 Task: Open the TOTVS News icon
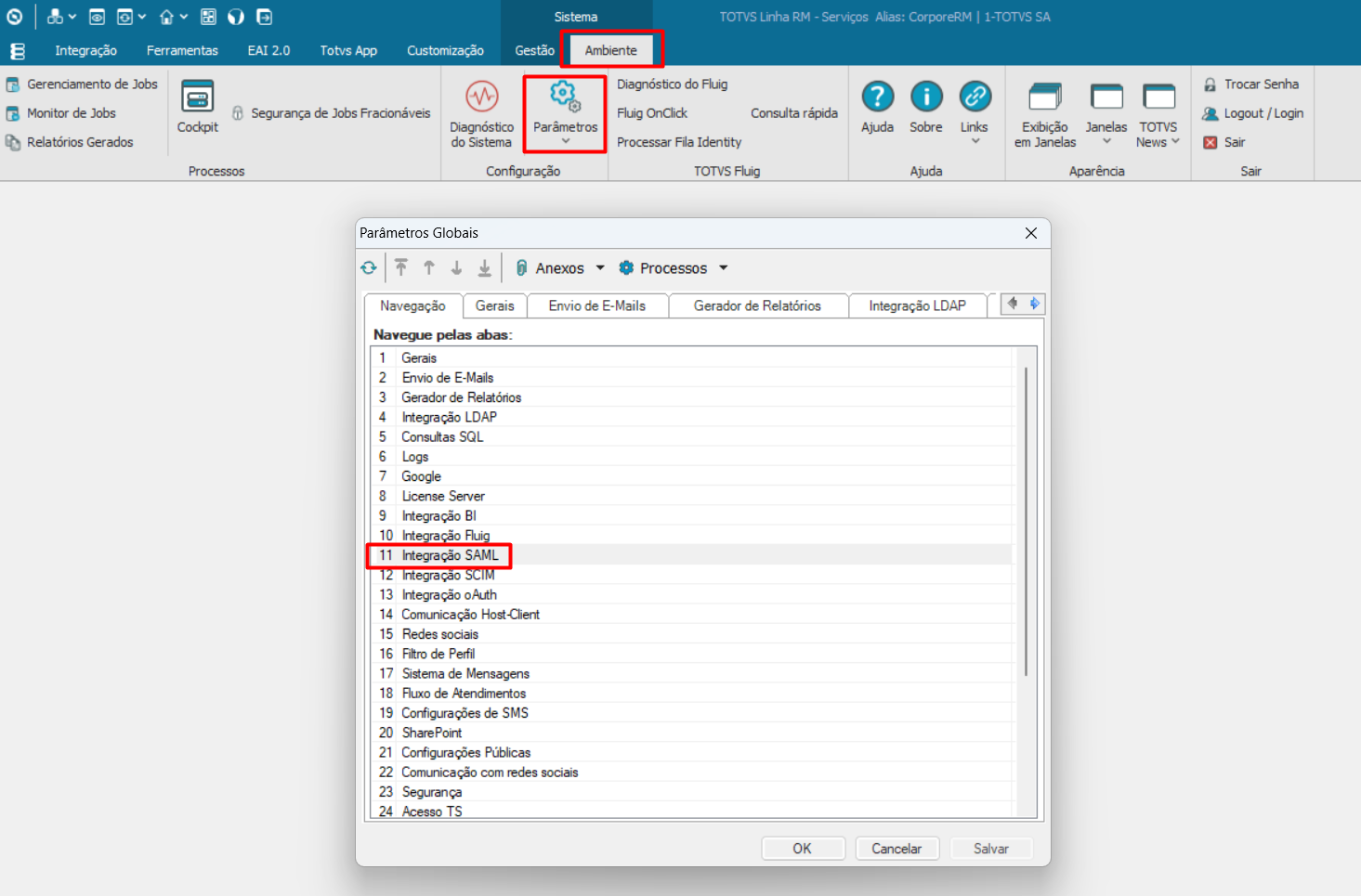click(x=1158, y=97)
